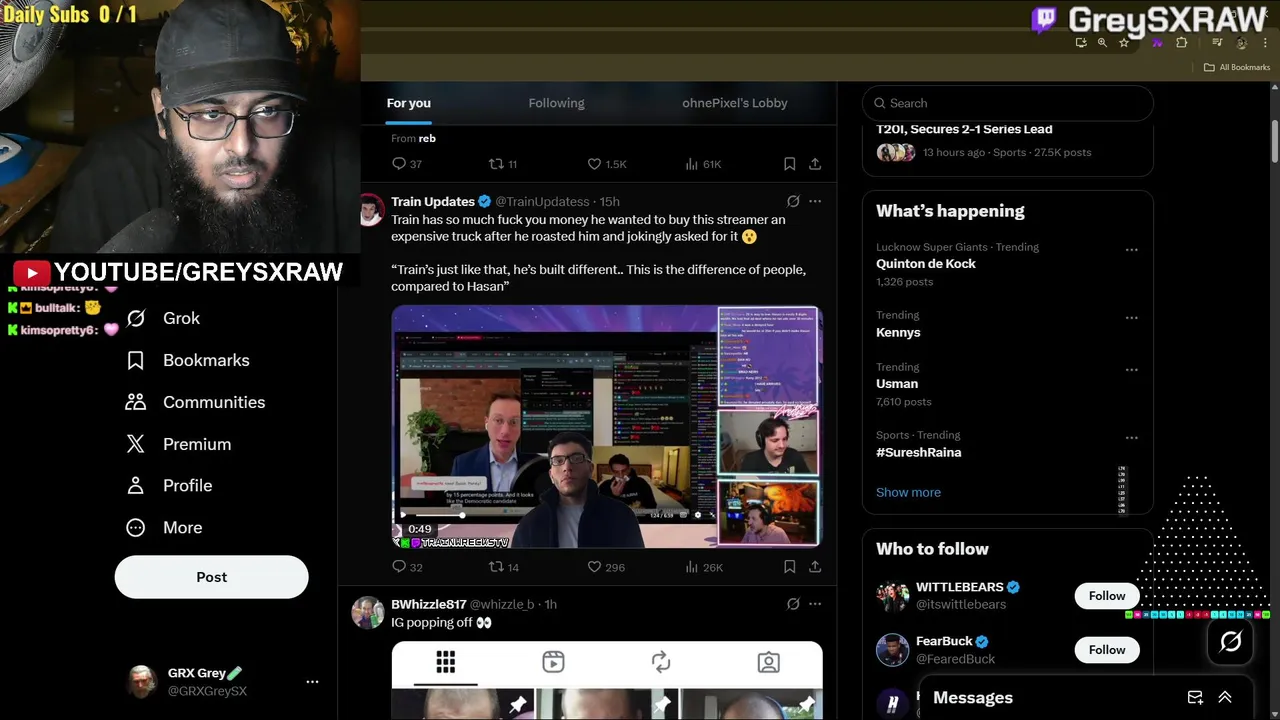Go to Communities in the sidebar

click(x=195, y=402)
